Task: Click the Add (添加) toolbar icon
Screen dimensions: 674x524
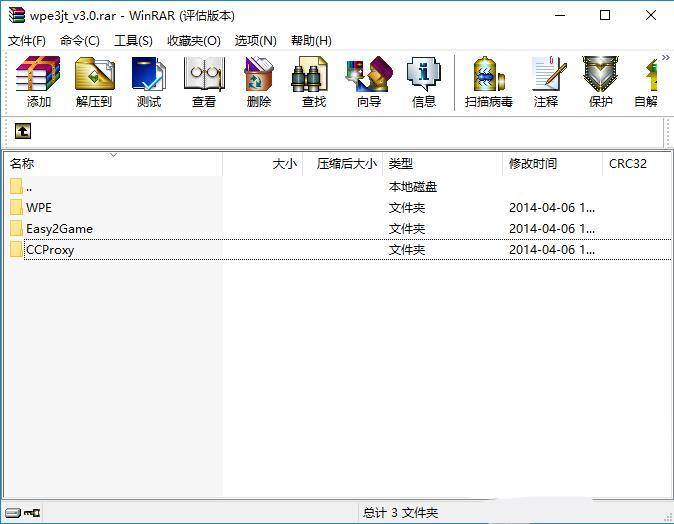Action: coord(38,82)
